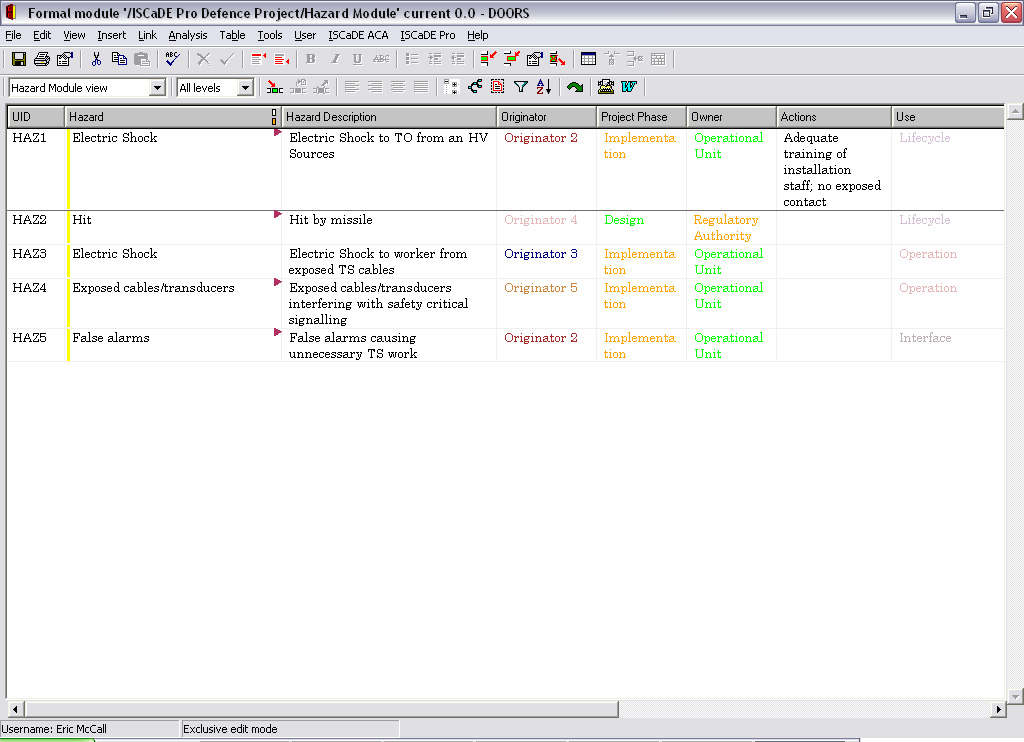Screen dimensions: 1024x742
Task: Click horizontal scrollbar thumb
Action: coord(321,709)
